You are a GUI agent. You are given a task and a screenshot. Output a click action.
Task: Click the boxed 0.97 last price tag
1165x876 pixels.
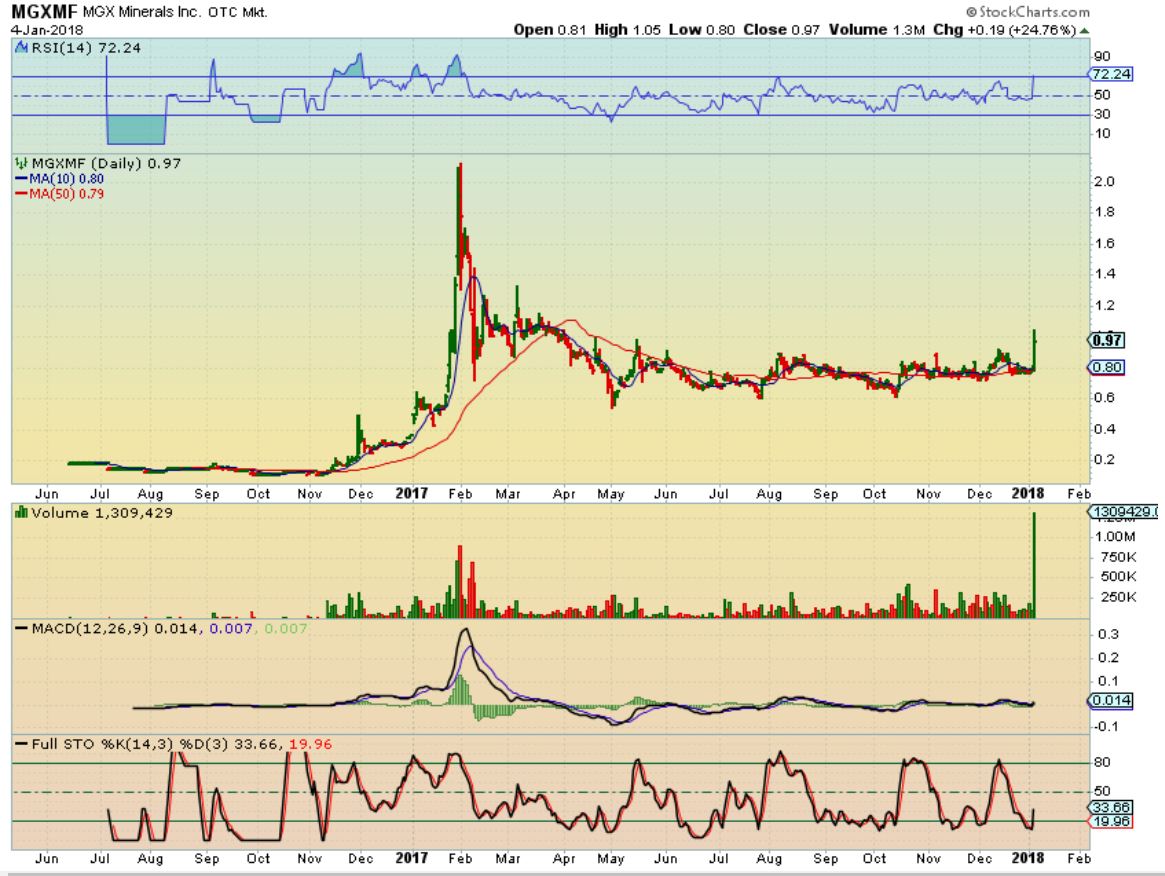(x=1107, y=340)
